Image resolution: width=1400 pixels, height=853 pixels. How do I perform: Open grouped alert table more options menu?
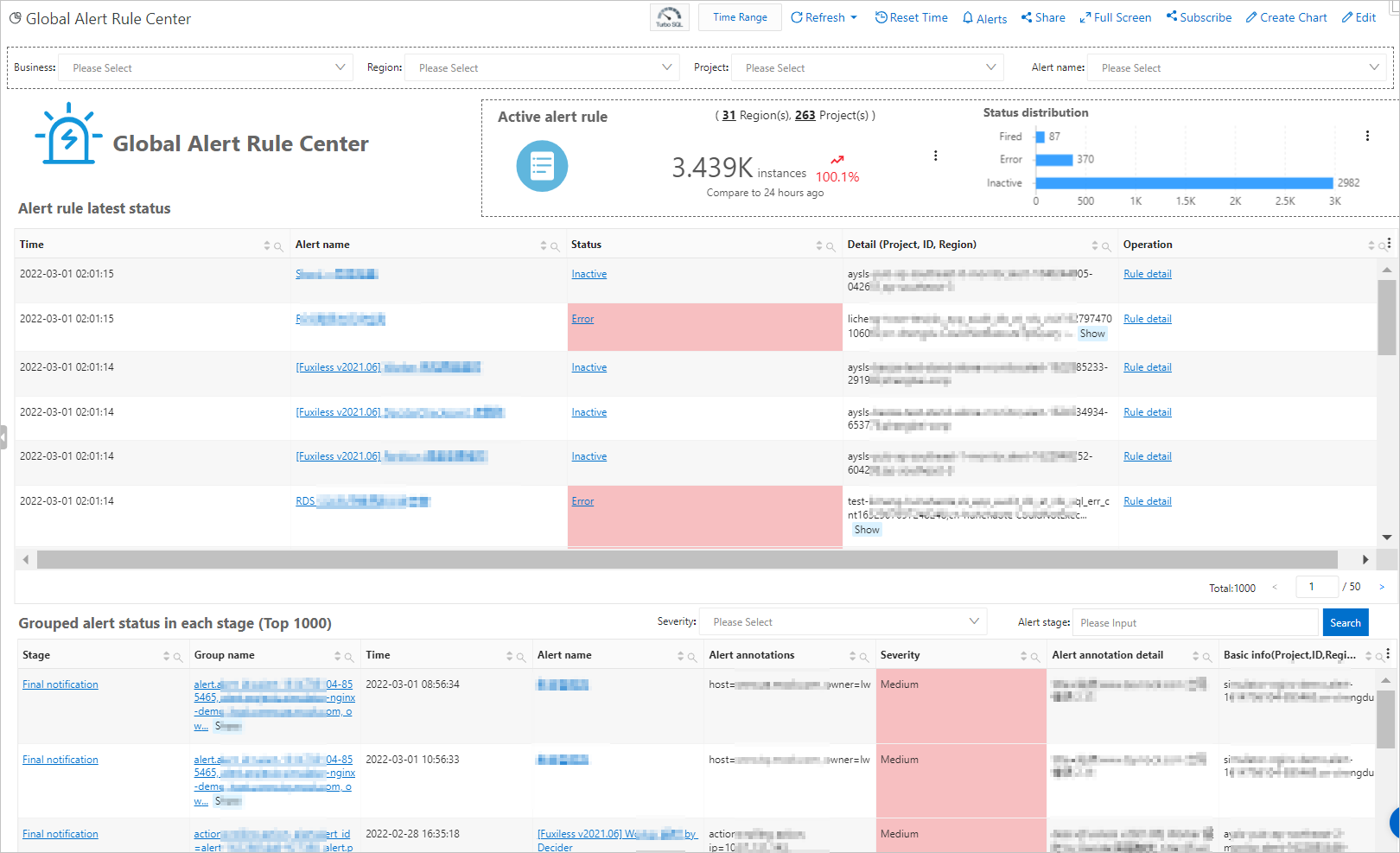coord(1389,654)
